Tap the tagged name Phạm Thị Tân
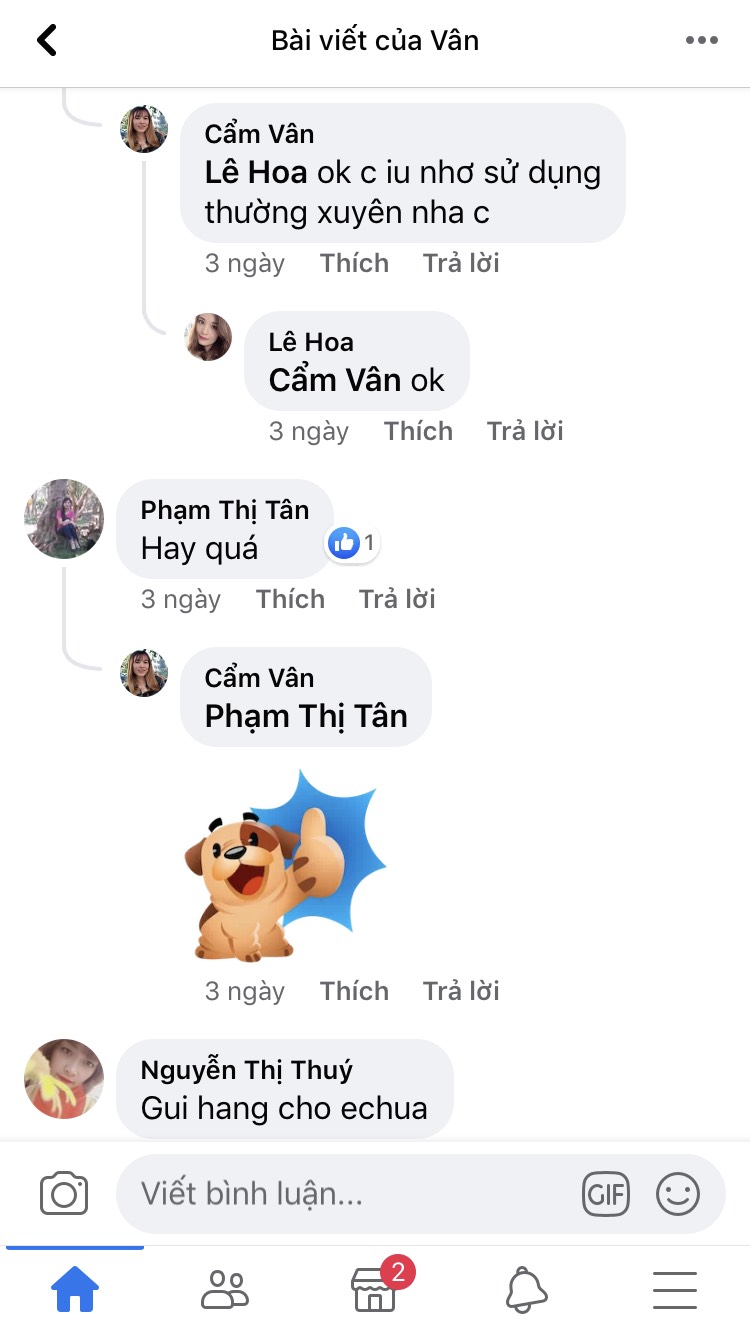The height and width of the screenshot is (1334, 750). [x=306, y=716]
